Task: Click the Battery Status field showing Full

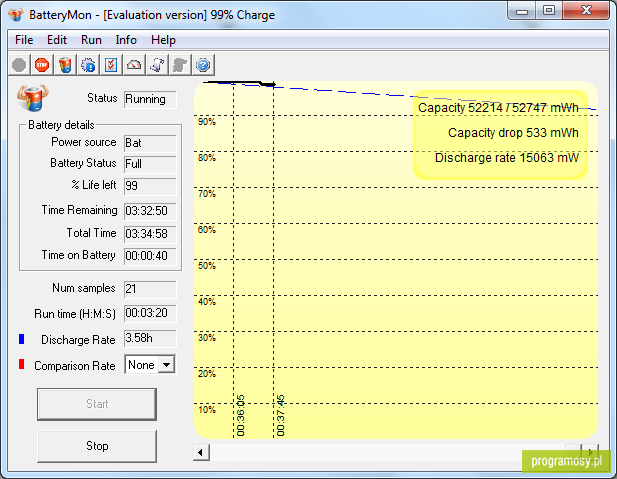Action: coord(150,164)
